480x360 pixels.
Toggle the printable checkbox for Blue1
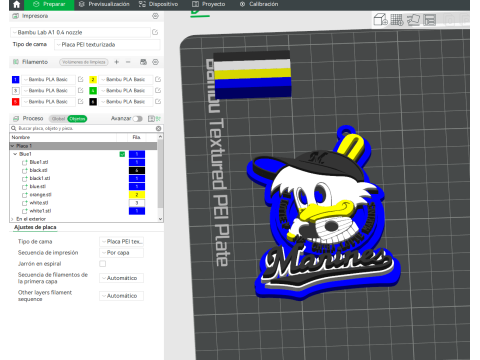(x=122, y=154)
